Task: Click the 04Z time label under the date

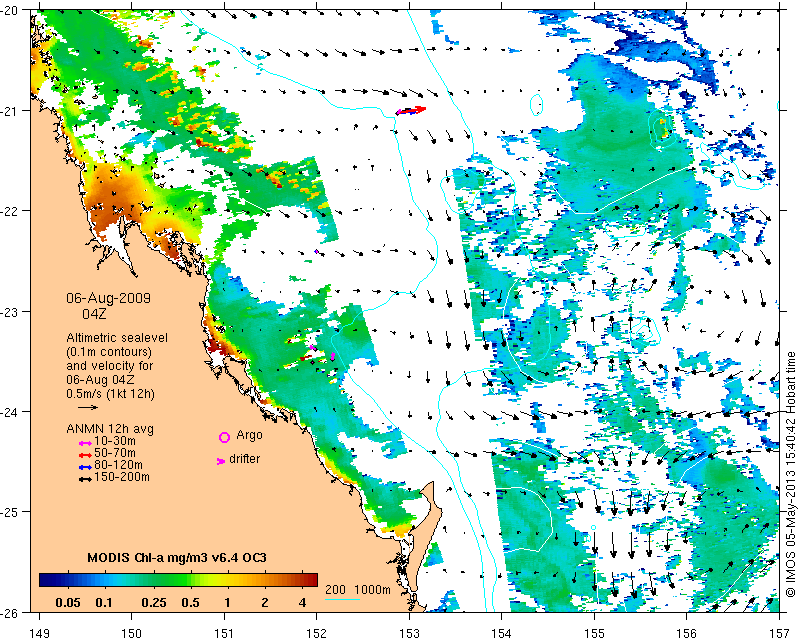Action: click(x=94, y=313)
